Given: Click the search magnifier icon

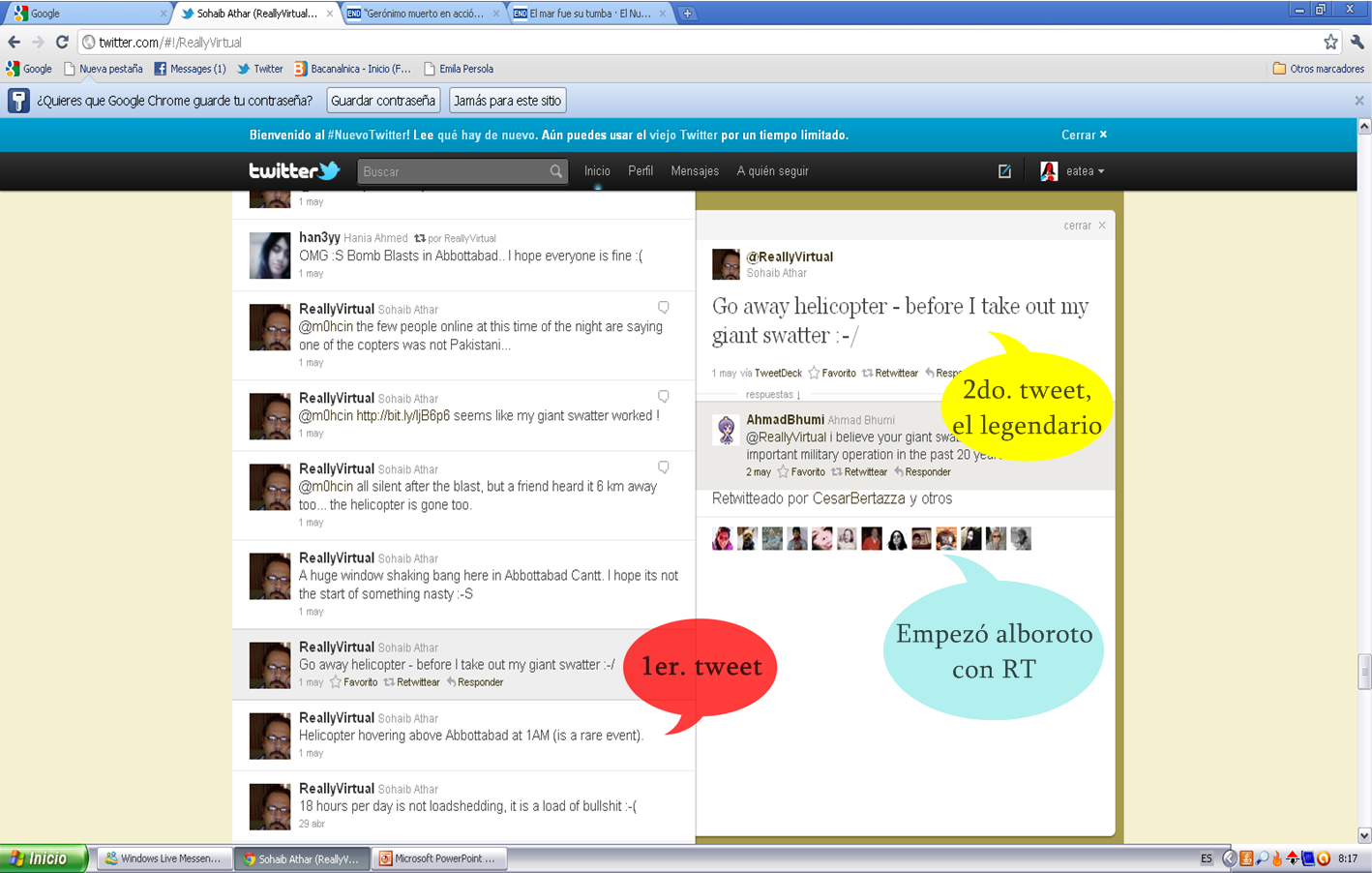Looking at the screenshot, I should pyautogui.click(x=556, y=171).
